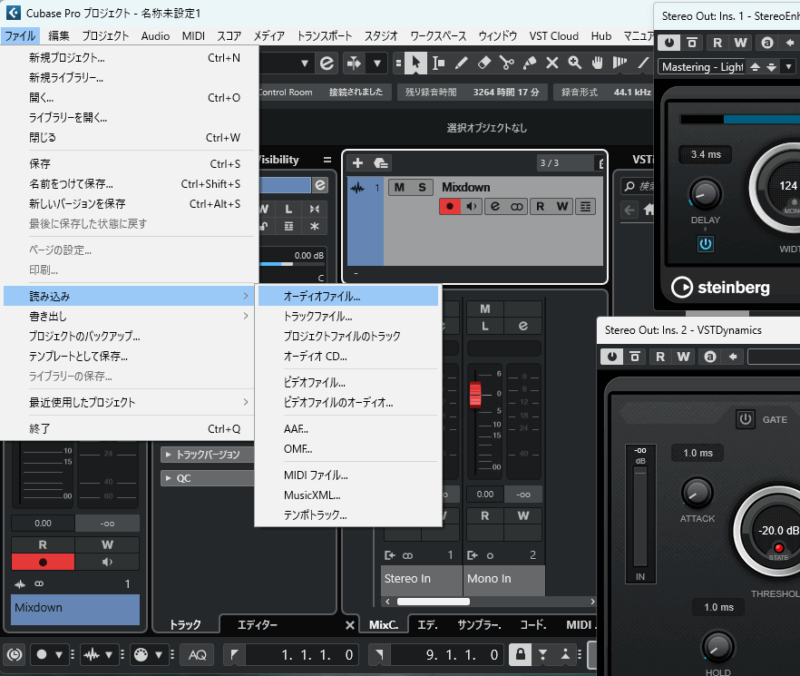
Task: Switch to the エディター tab
Action: [x=257, y=624]
